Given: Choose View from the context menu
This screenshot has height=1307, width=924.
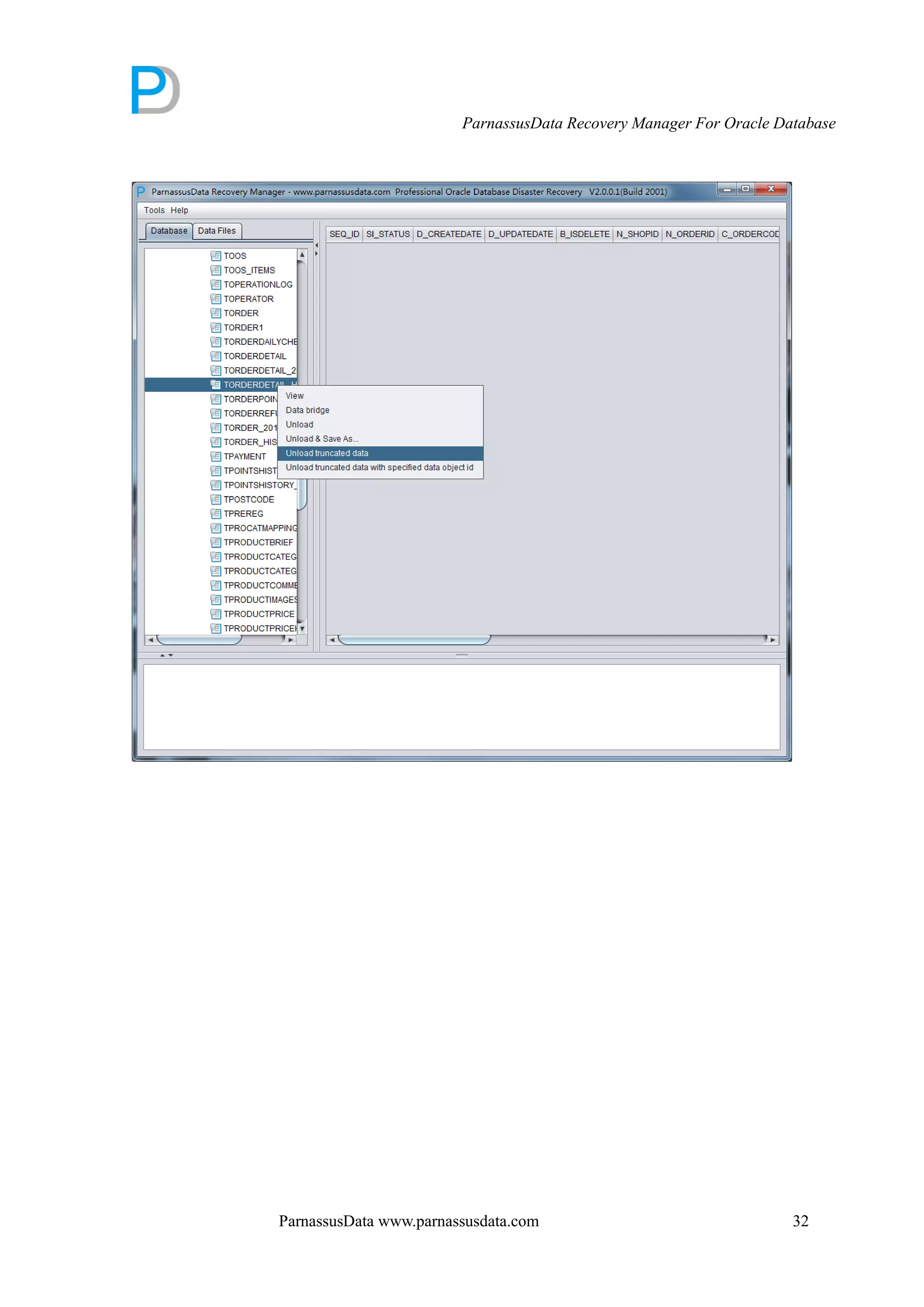Looking at the screenshot, I should tap(380, 396).
